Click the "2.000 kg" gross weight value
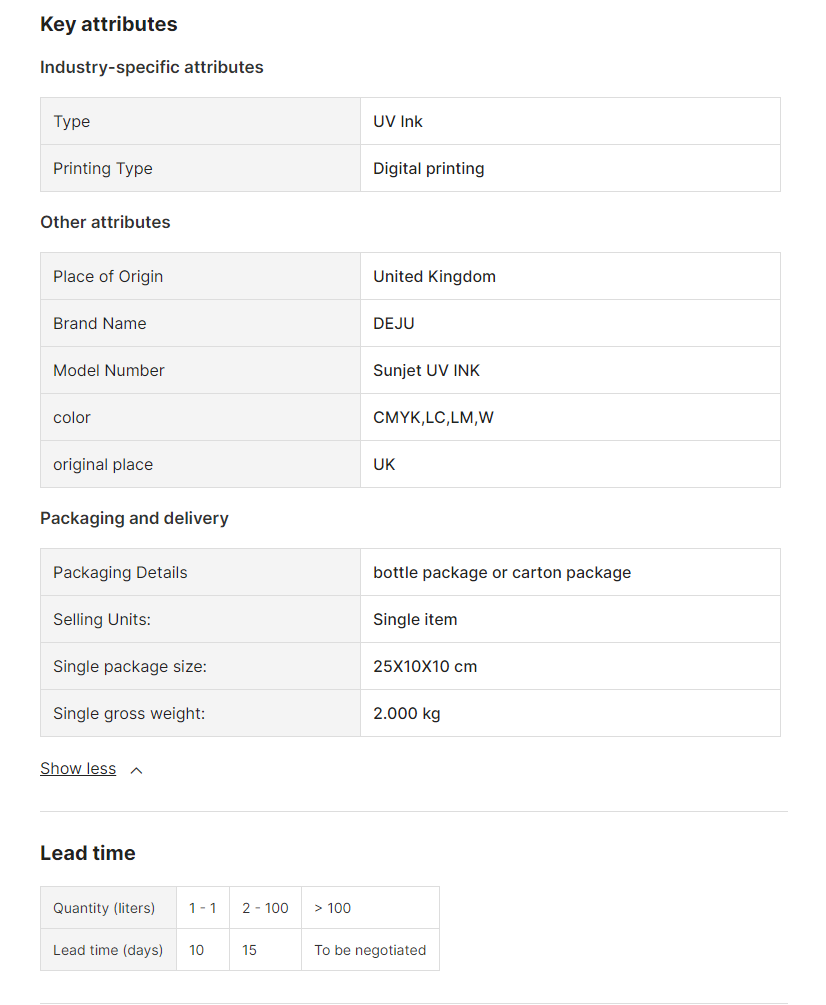Screen dimensions: 826x1005 click(407, 713)
